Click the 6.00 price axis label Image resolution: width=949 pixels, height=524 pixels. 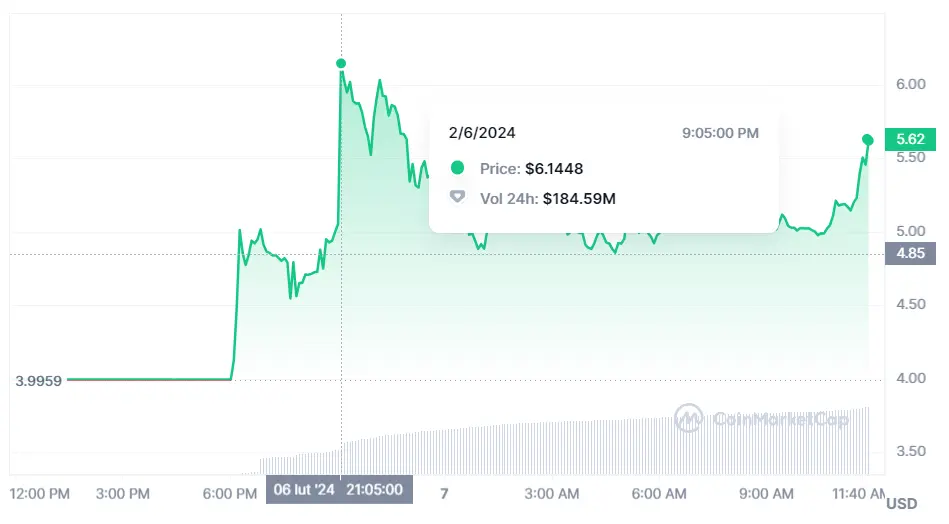909,84
